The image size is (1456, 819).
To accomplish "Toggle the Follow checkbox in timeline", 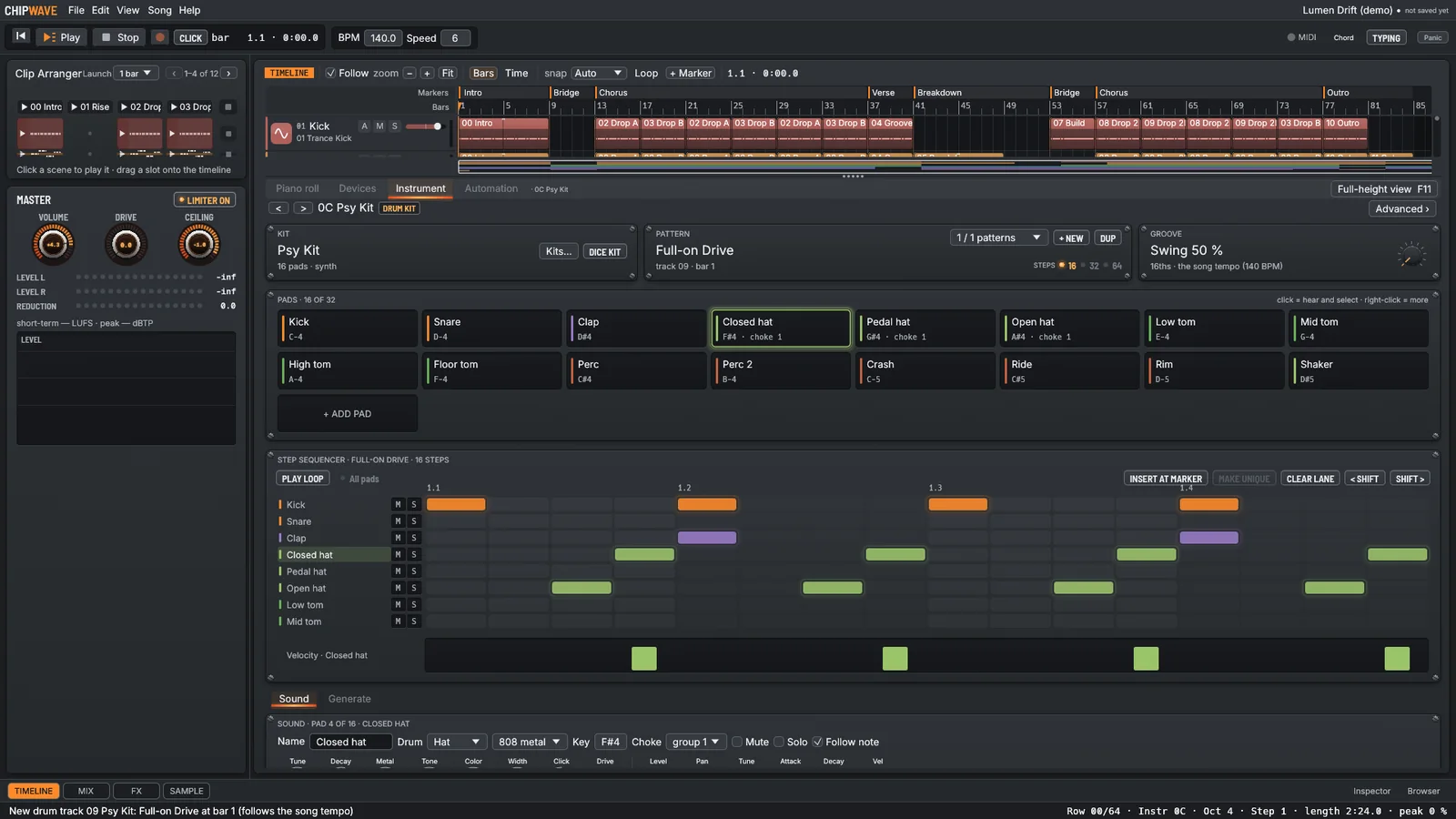I will click(331, 74).
